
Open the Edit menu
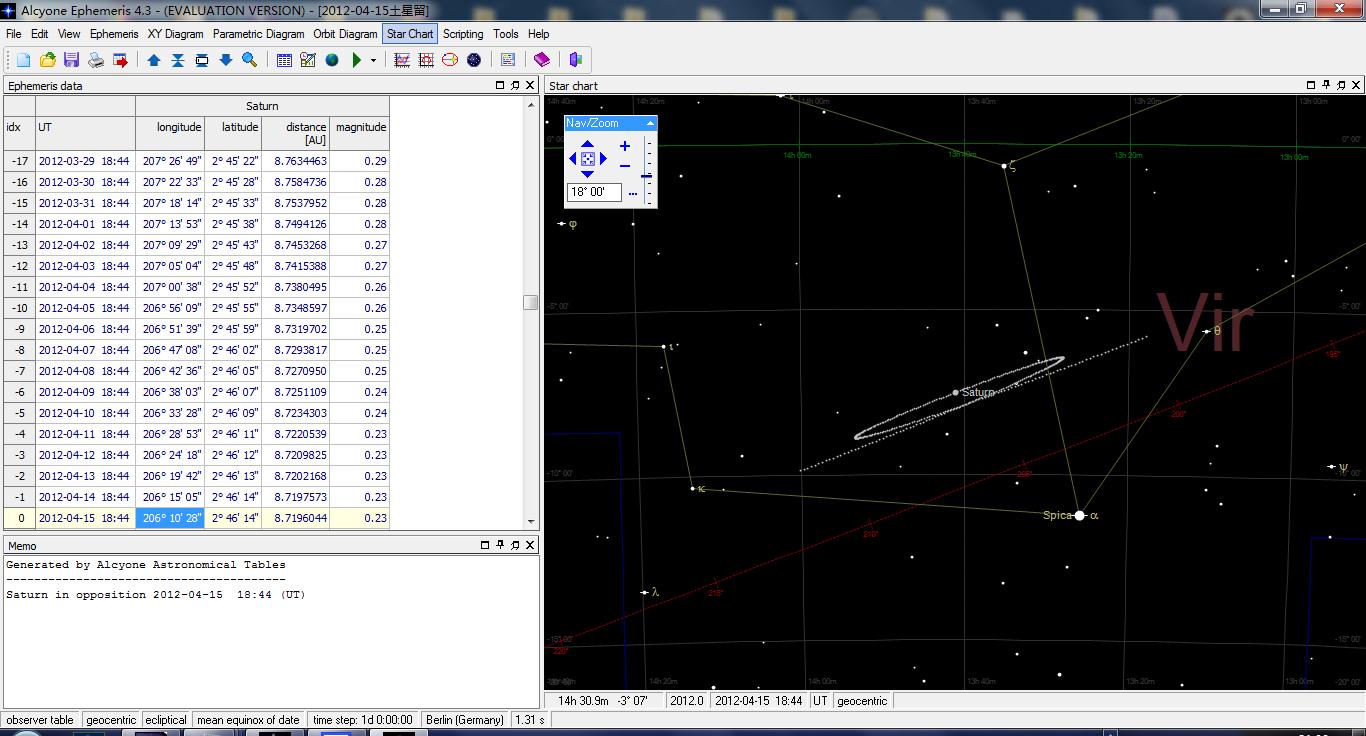click(40, 33)
